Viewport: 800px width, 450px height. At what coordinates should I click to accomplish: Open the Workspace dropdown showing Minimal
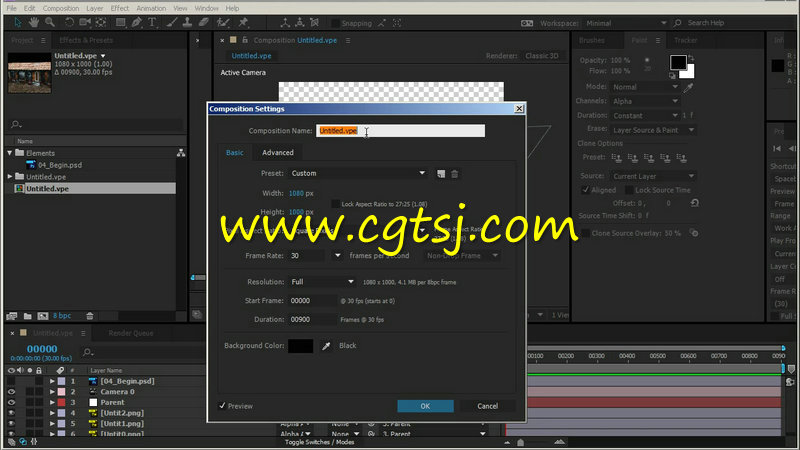(x=626, y=23)
